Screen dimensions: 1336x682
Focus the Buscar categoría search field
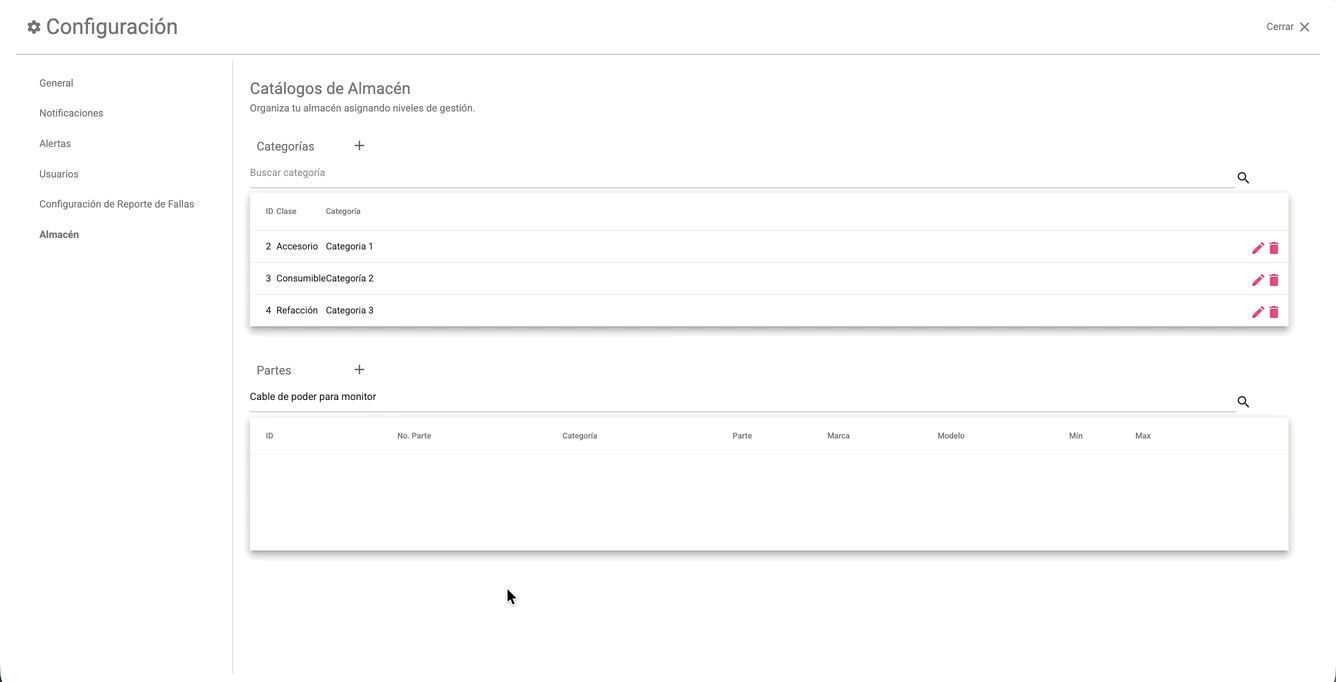click(x=740, y=173)
